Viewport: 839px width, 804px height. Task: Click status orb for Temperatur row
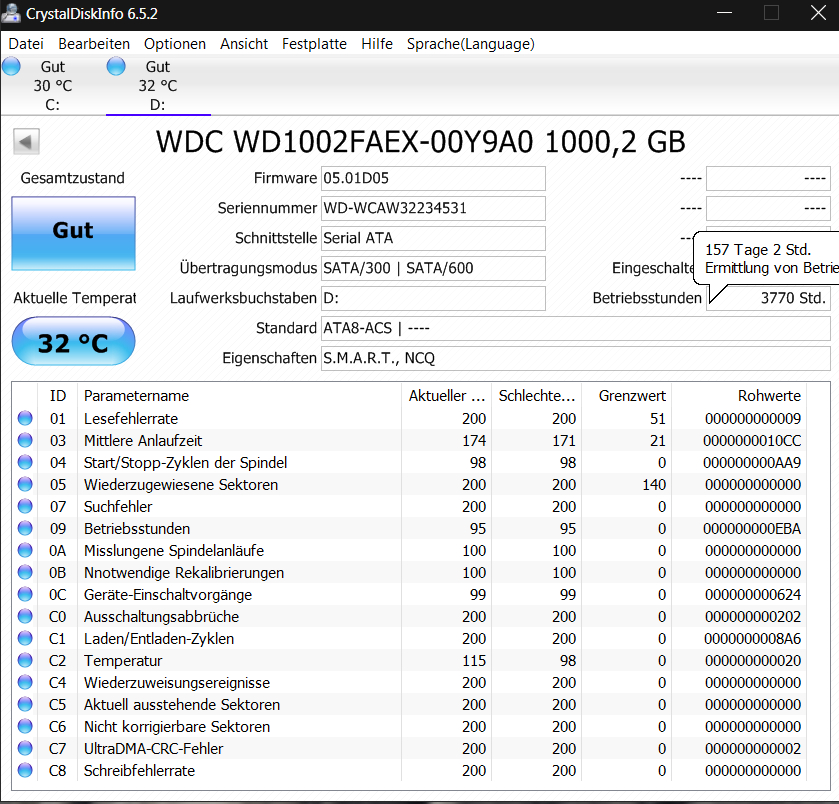[x=25, y=660]
